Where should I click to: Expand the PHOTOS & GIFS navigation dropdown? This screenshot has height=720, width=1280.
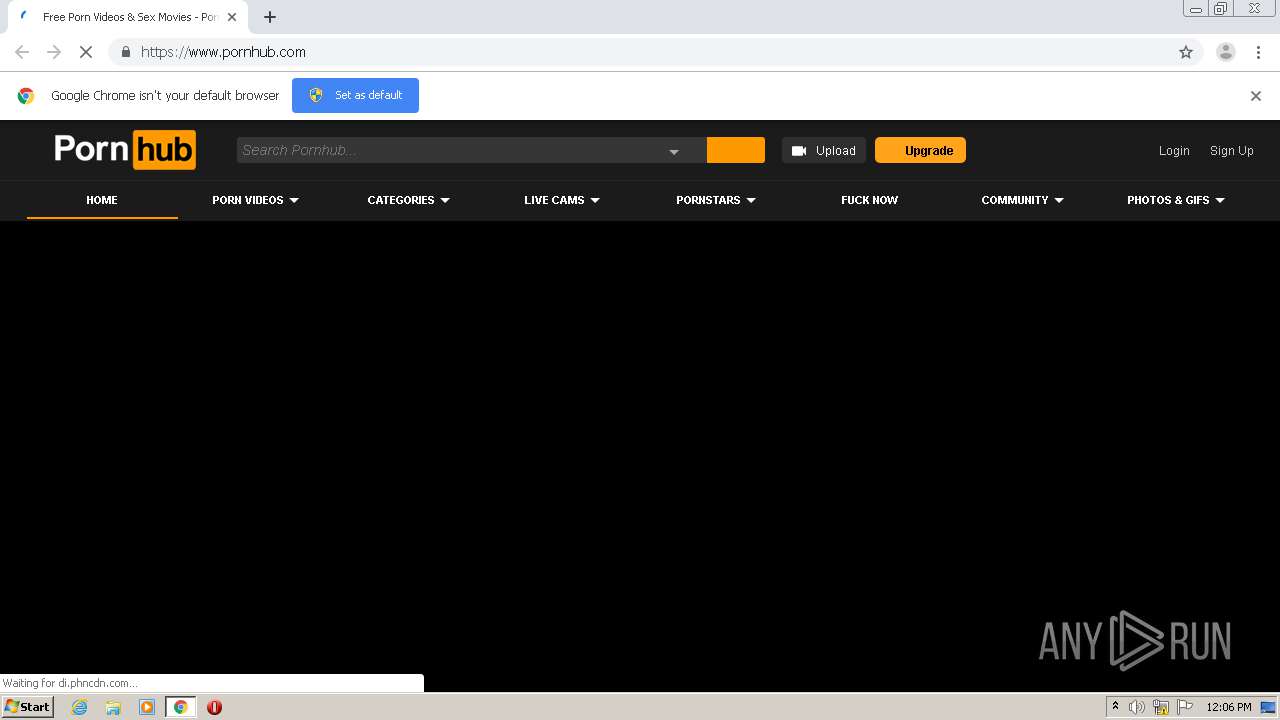(1175, 200)
